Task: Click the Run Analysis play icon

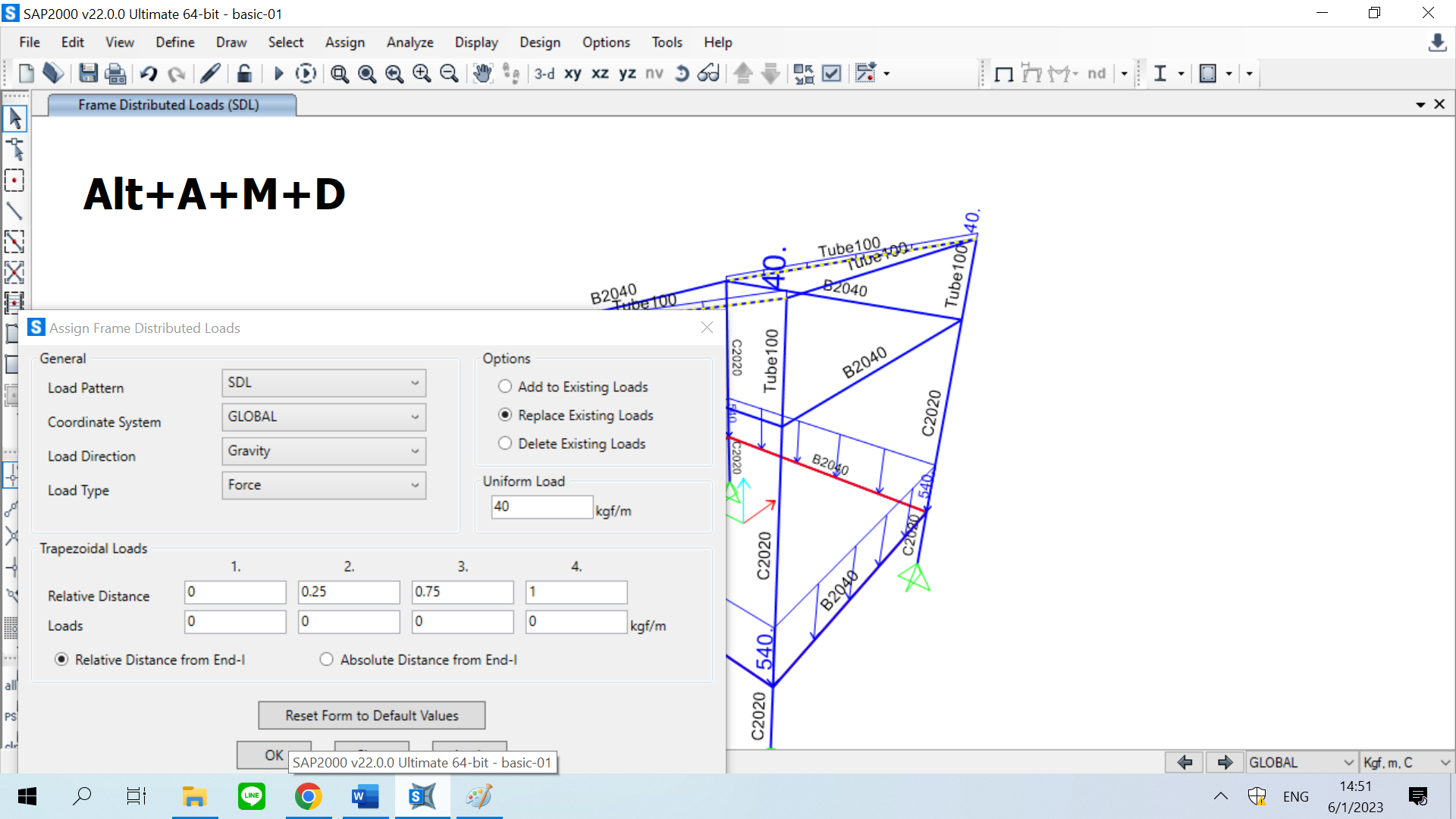Action: [x=278, y=74]
